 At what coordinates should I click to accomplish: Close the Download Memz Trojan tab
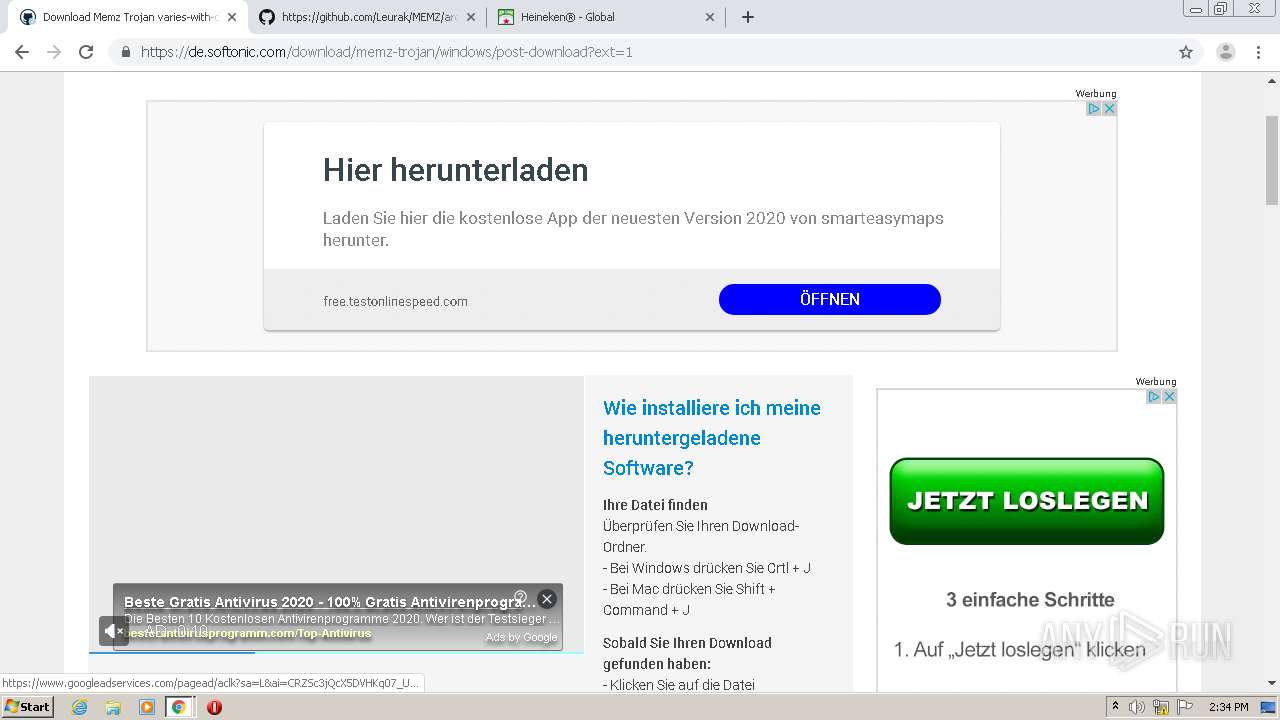[231, 17]
